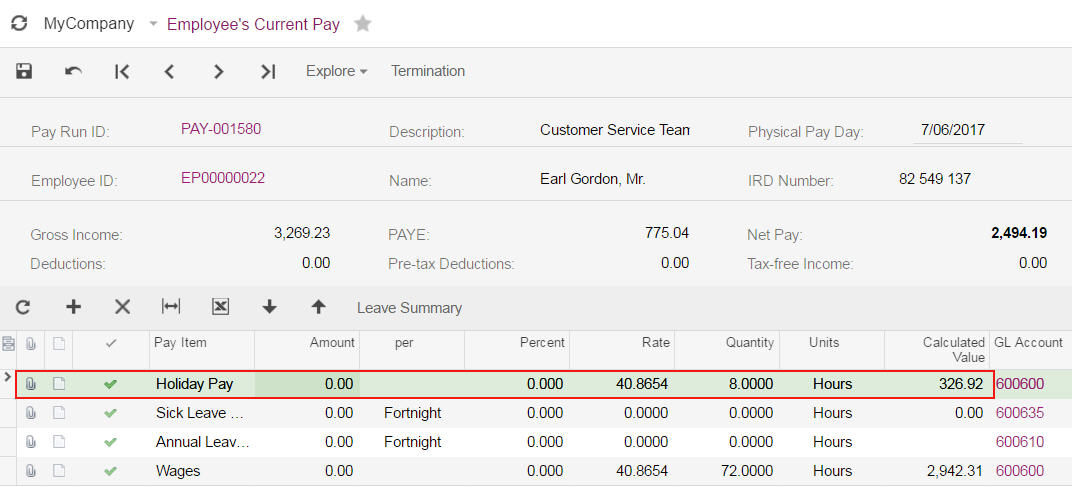The image size is (1072, 487).
Task: Add page to favorites with the star
Action: click(363, 24)
